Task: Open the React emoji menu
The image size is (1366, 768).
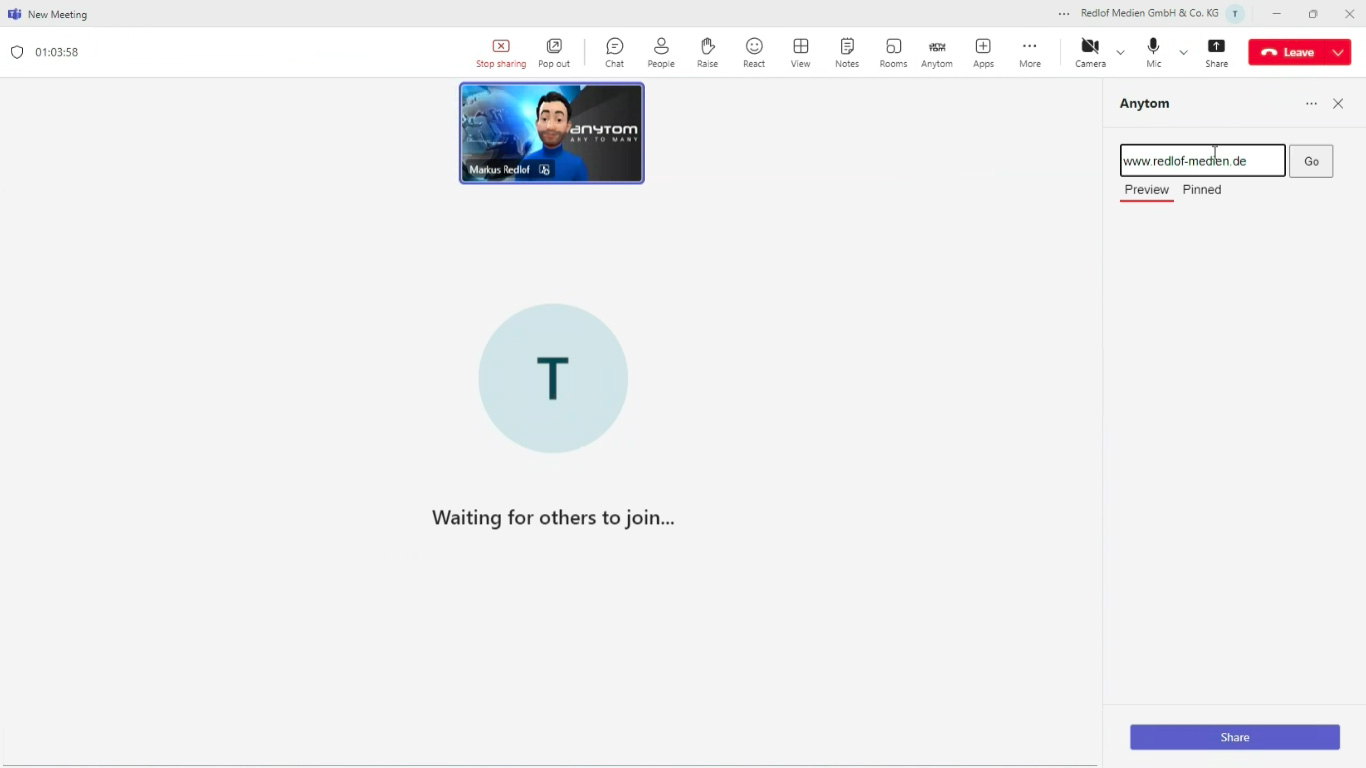Action: tap(754, 52)
